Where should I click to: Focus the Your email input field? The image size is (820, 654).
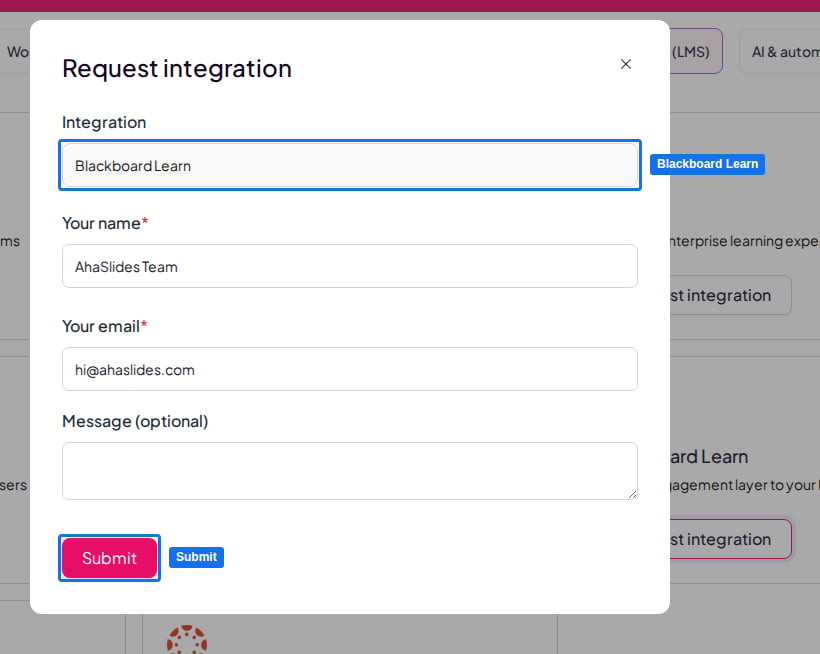349,369
